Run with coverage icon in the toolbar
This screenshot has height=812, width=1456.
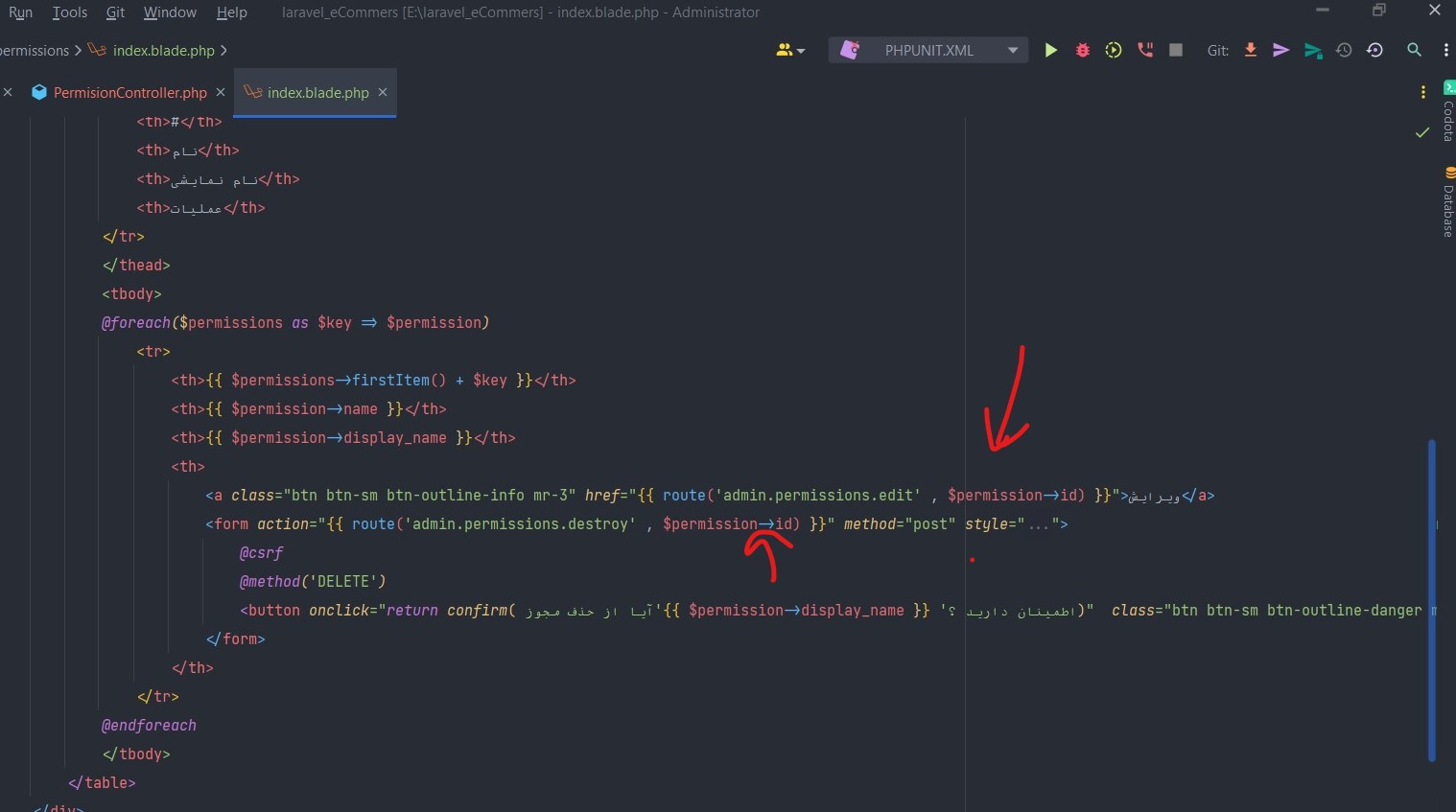tap(1114, 50)
